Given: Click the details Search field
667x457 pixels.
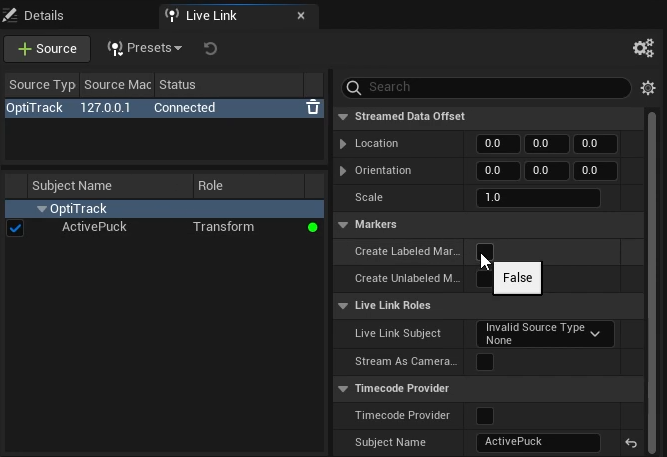Looking at the screenshot, I should 490,88.
